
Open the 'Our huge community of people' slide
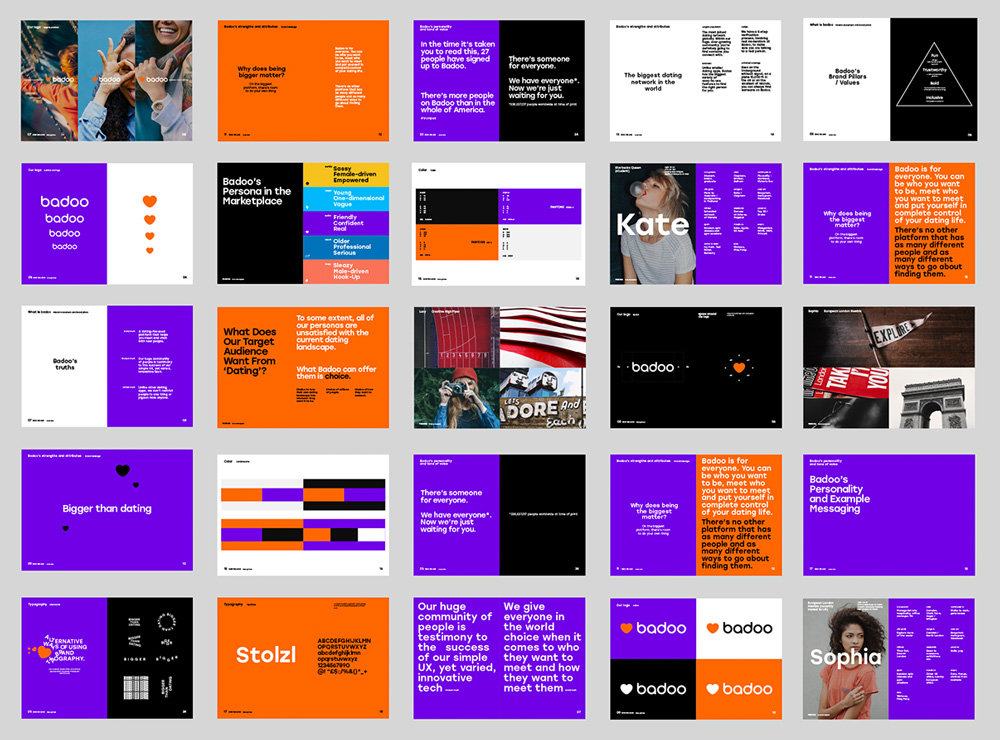point(499,658)
